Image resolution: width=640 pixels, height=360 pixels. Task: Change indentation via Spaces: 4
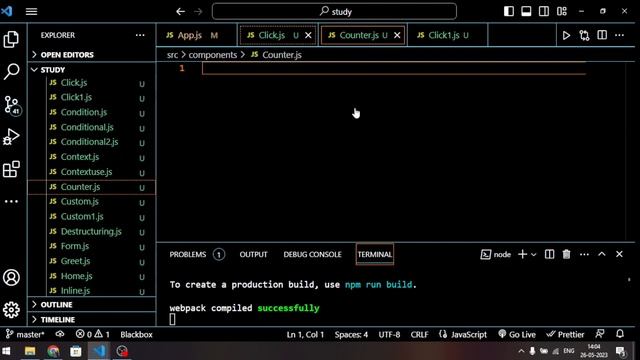pos(351,335)
